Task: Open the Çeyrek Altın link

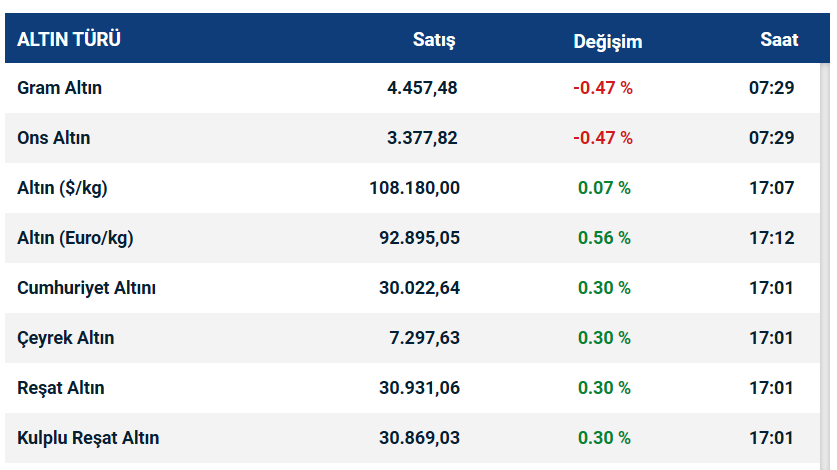Action: coord(66,338)
